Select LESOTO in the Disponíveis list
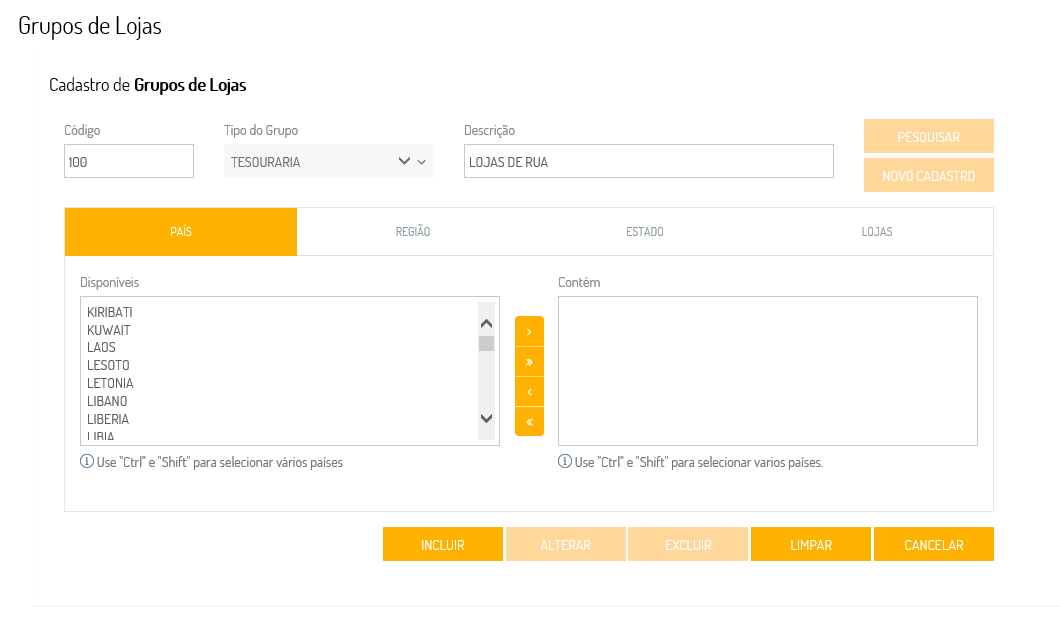The height and width of the screenshot is (639, 1060). (x=108, y=366)
